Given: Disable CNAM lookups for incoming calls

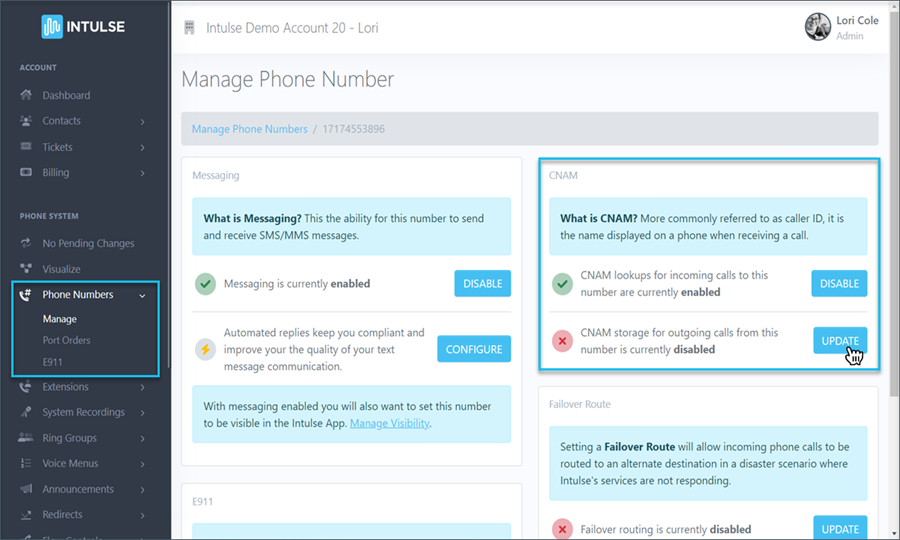Looking at the screenshot, I should click(x=839, y=283).
